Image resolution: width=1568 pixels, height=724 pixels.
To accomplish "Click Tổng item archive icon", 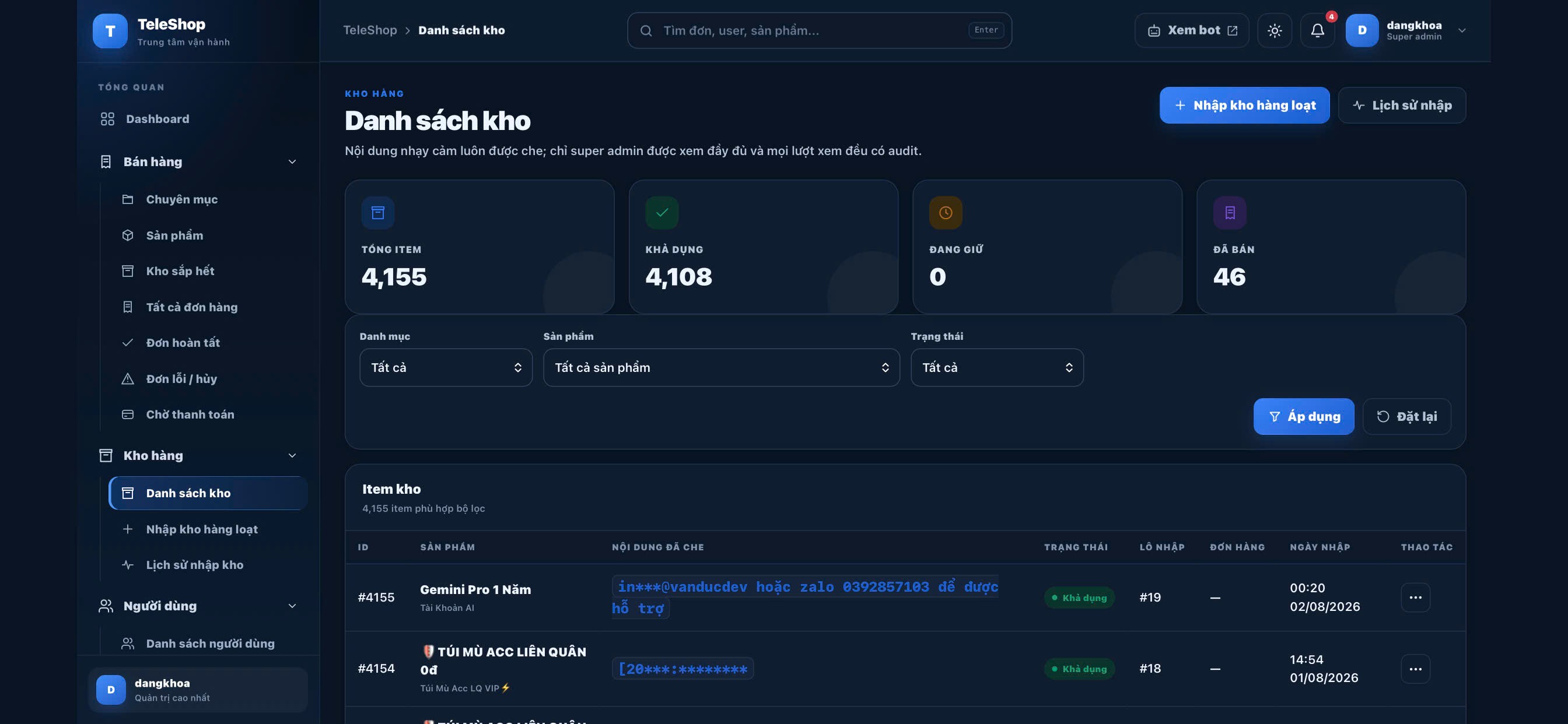I will coord(377,213).
